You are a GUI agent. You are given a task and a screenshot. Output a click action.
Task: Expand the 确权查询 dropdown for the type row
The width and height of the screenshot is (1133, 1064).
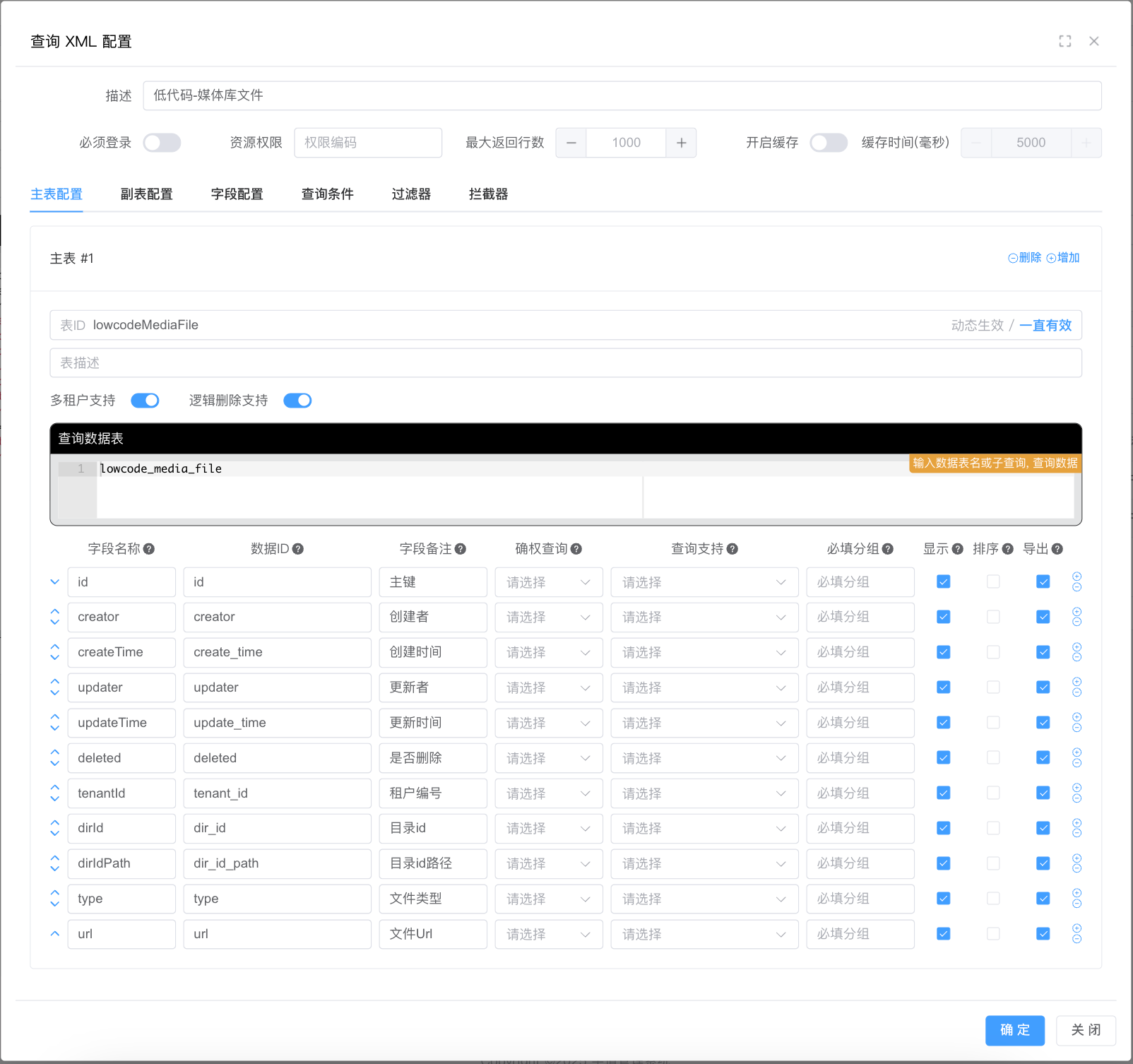tap(548, 899)
